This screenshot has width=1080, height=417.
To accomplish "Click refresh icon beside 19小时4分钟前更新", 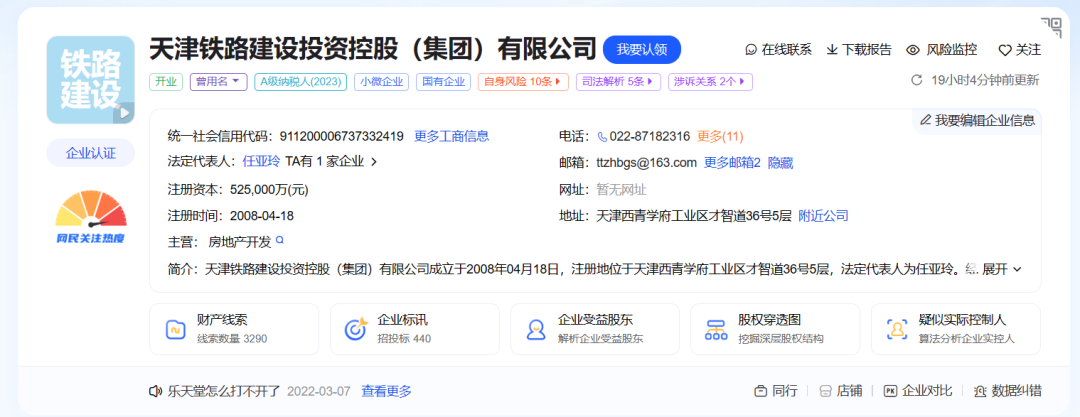I will tap(916, 80).
